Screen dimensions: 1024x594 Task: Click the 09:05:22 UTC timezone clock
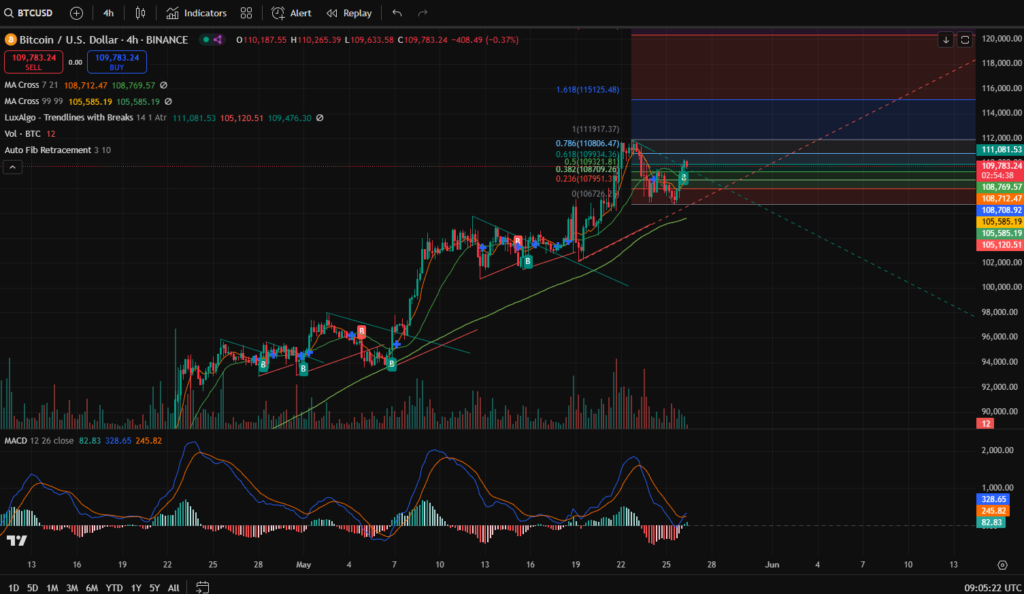click(993, 587)
